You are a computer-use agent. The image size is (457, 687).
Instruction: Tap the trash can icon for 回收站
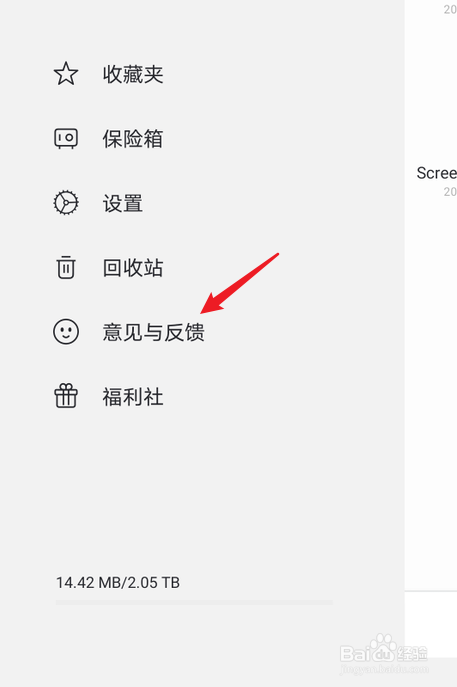(66, 267)
